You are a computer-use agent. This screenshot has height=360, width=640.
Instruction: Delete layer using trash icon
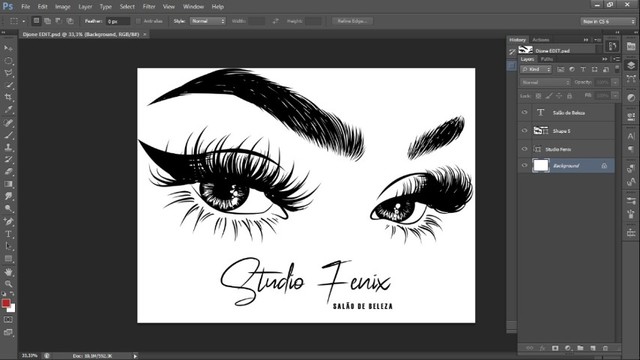coord(605,348)
